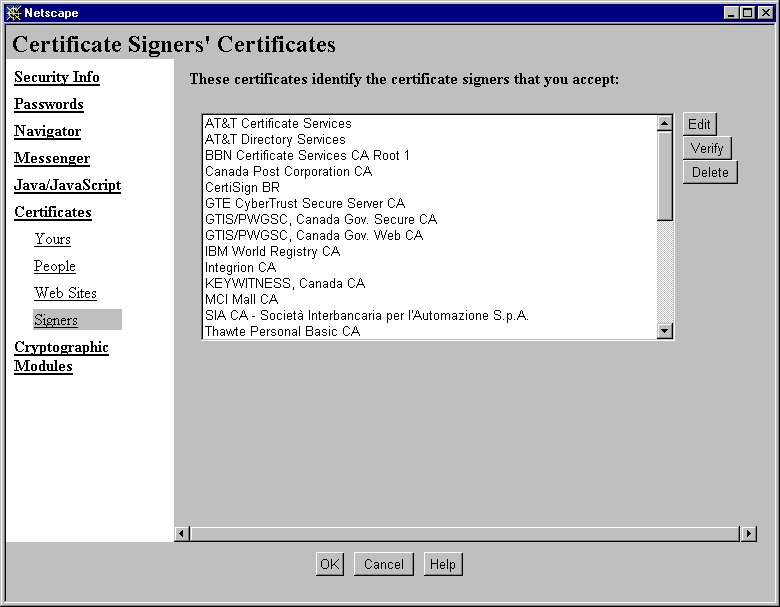Screen dimensions: 780x607
Task: Go to the Passwords section
Action: point(49,104)
